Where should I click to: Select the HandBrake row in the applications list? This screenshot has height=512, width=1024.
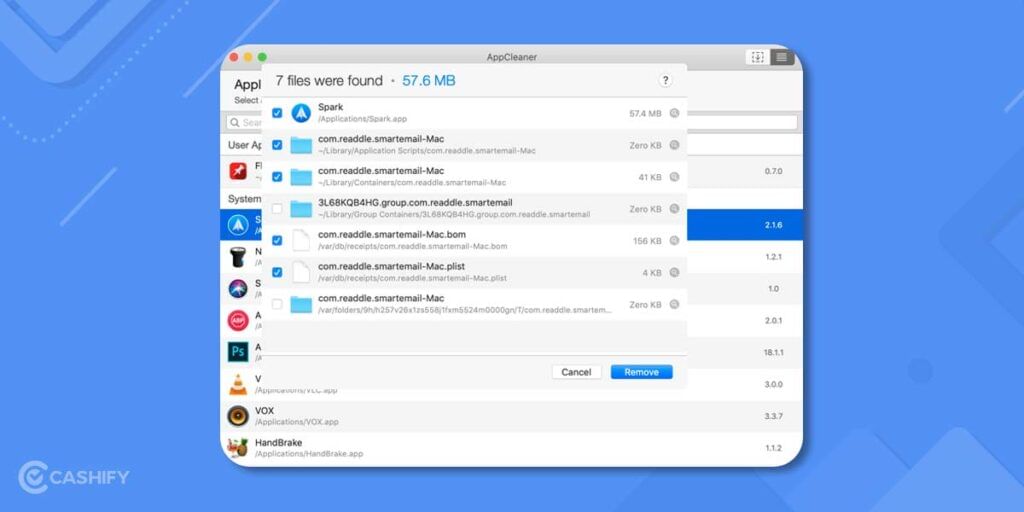[x=511, y=448]
